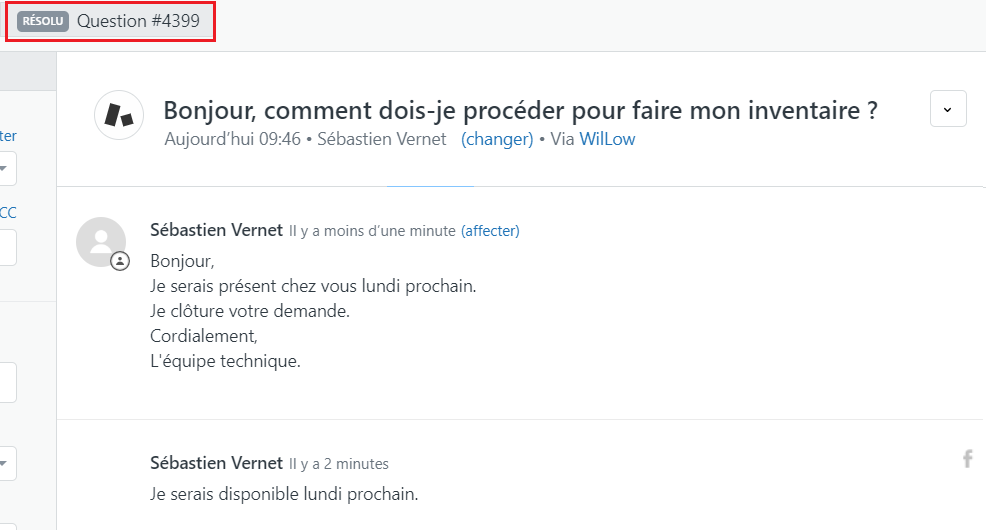The height and width of the screenshot is (530, 986).
Task: Click Sébastien Vernet's name on the first reply
Action: (216, 230)
